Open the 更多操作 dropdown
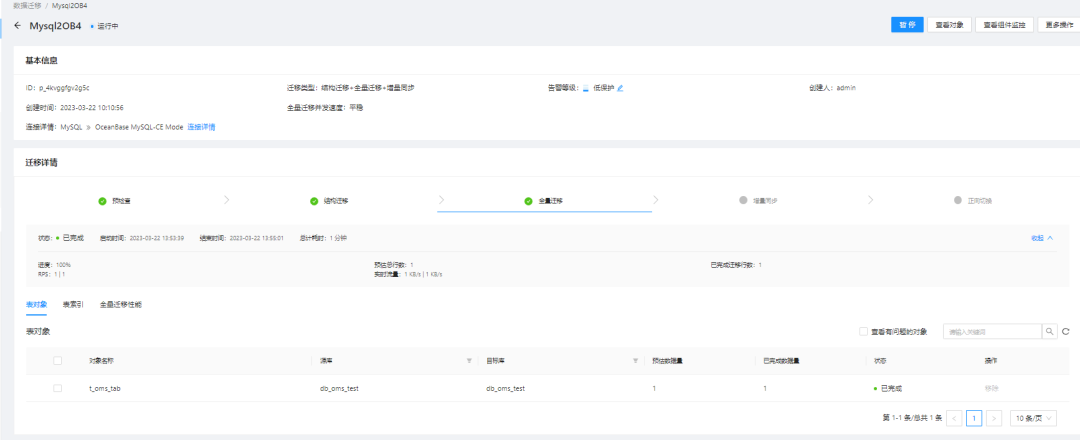Image resolution: width=1080 pixels, height=440 pixels. 1058,25
